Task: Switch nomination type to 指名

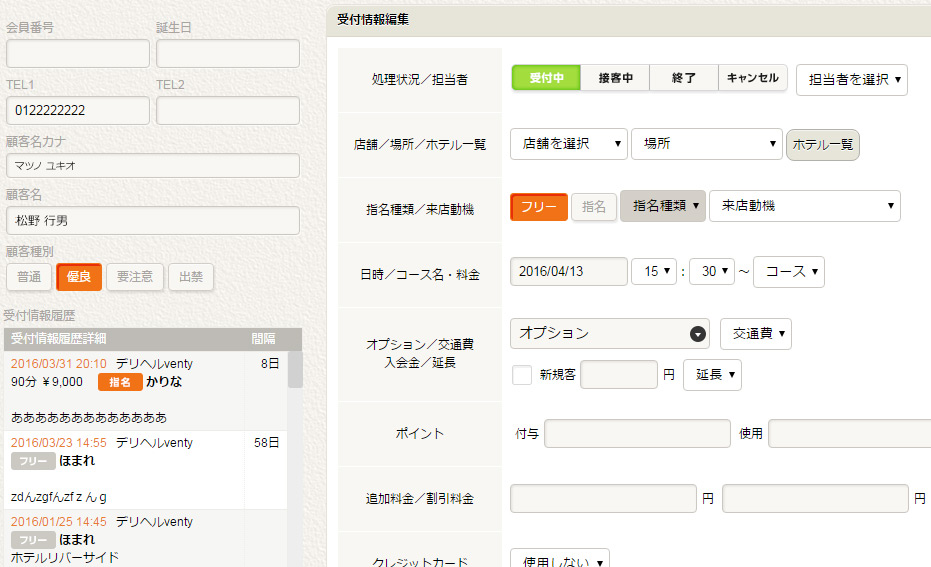Action: click(594, 207)
